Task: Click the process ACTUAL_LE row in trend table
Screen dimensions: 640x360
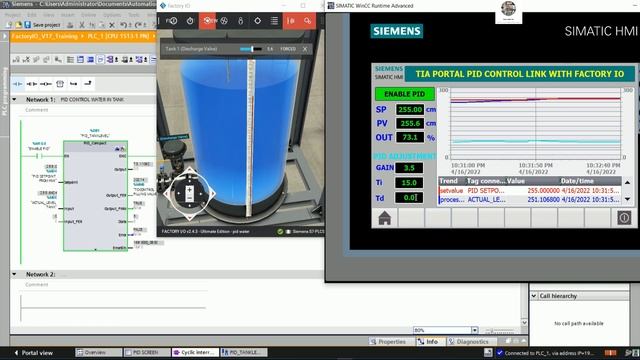Action: 530,200
